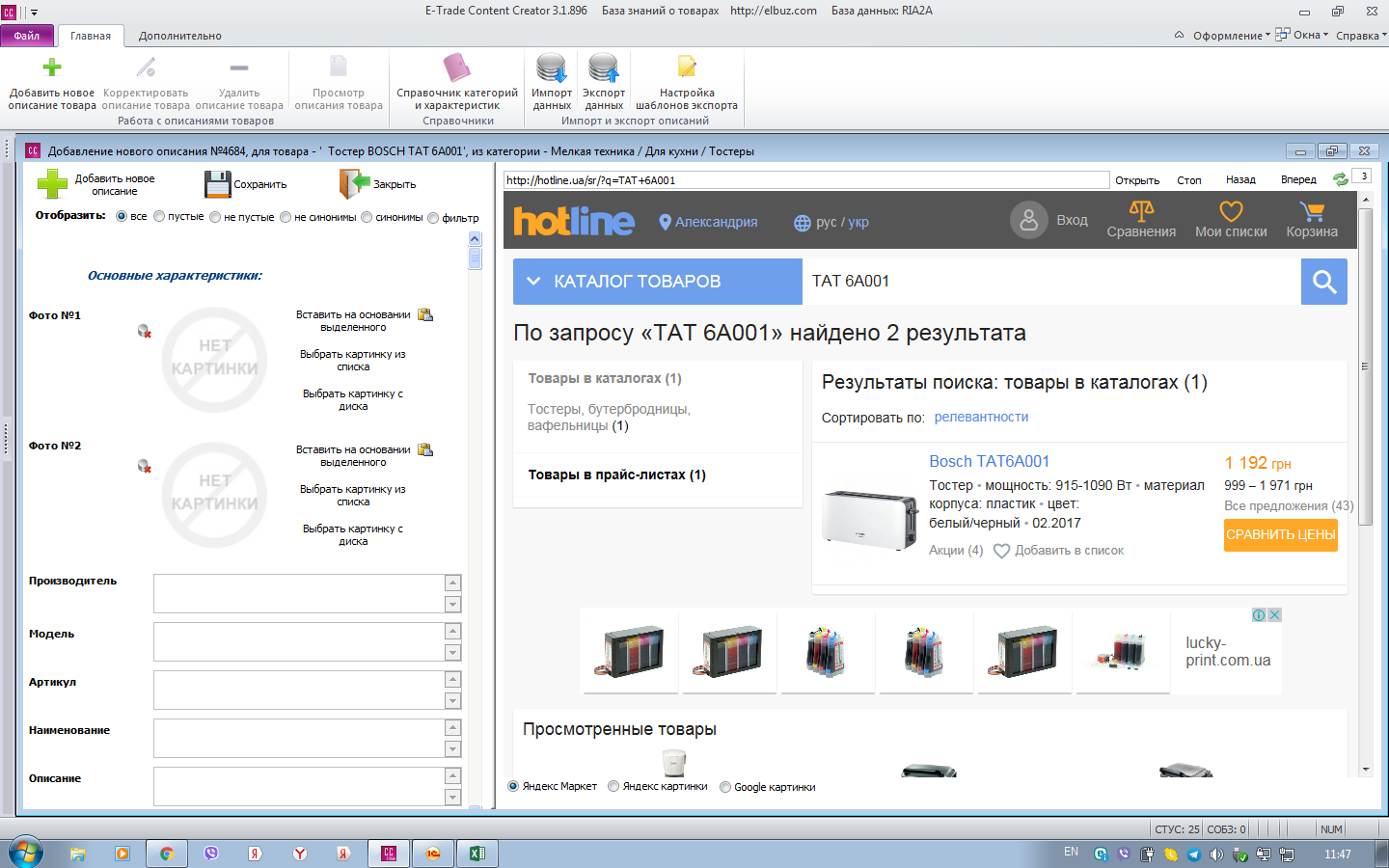Open Excel from the taskbar

click(x=477, y=854)
